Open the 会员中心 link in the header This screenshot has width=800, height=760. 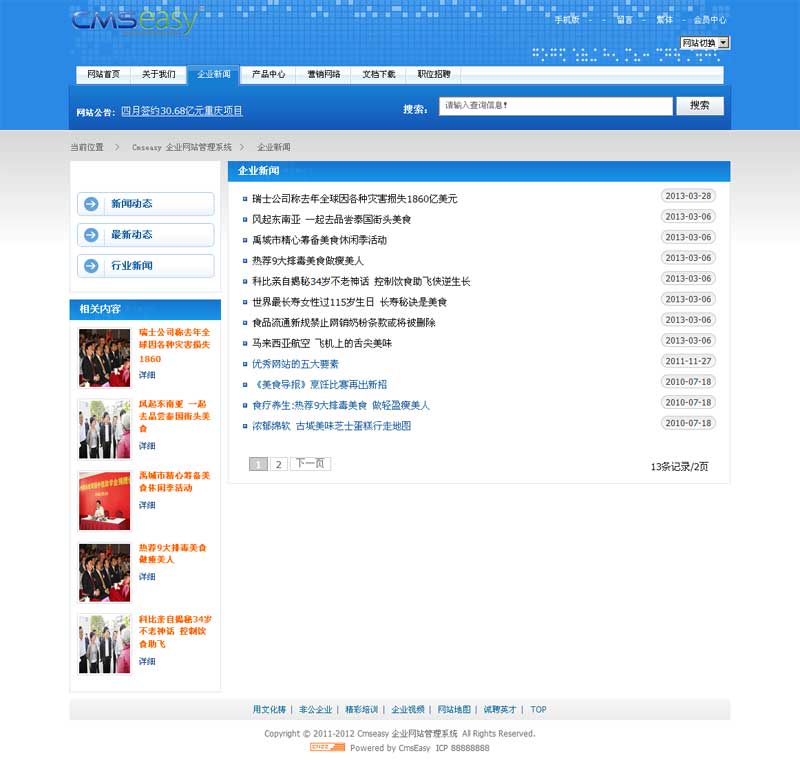pos(710,20)
